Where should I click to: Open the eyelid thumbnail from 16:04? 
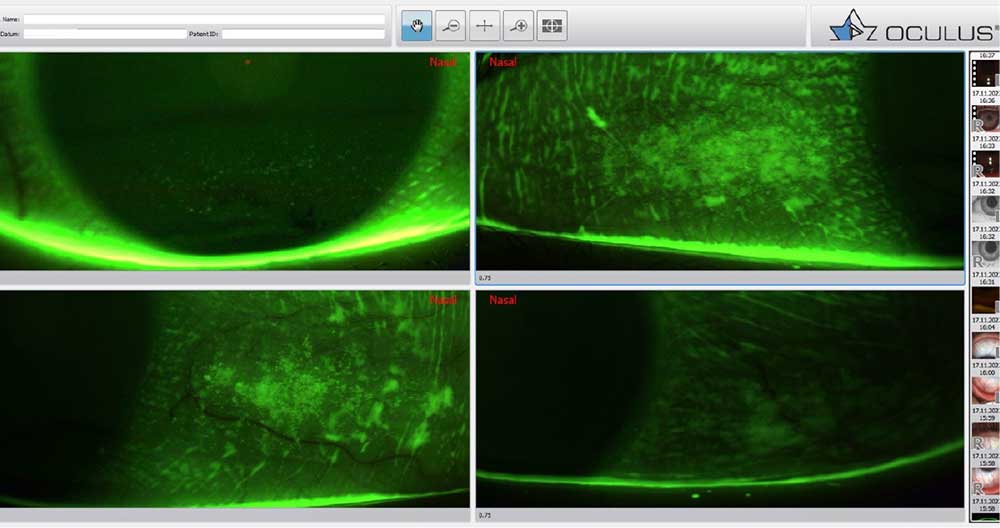pyautogui.click(x=985, y=346)
